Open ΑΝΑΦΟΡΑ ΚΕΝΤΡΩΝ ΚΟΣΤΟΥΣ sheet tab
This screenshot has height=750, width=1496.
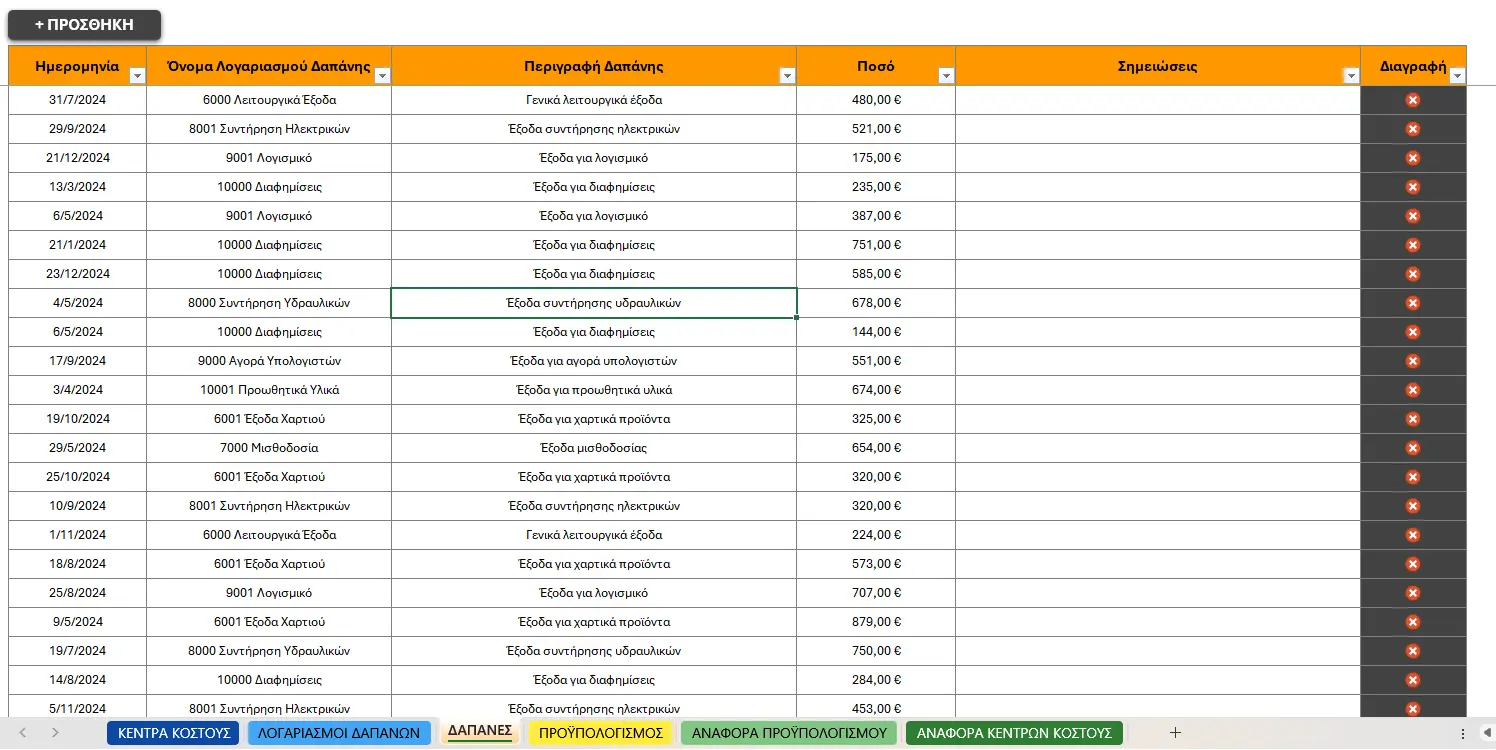point(1014,733)
